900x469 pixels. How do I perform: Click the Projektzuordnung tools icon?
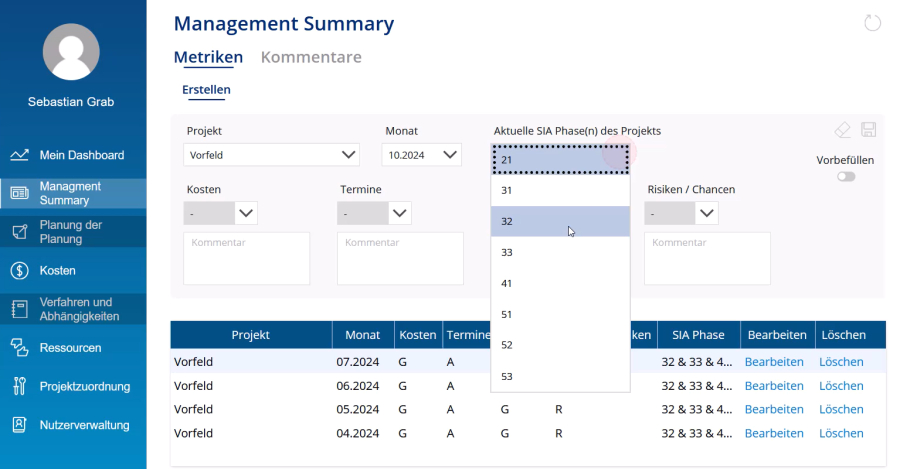click(x=19, y=386)
